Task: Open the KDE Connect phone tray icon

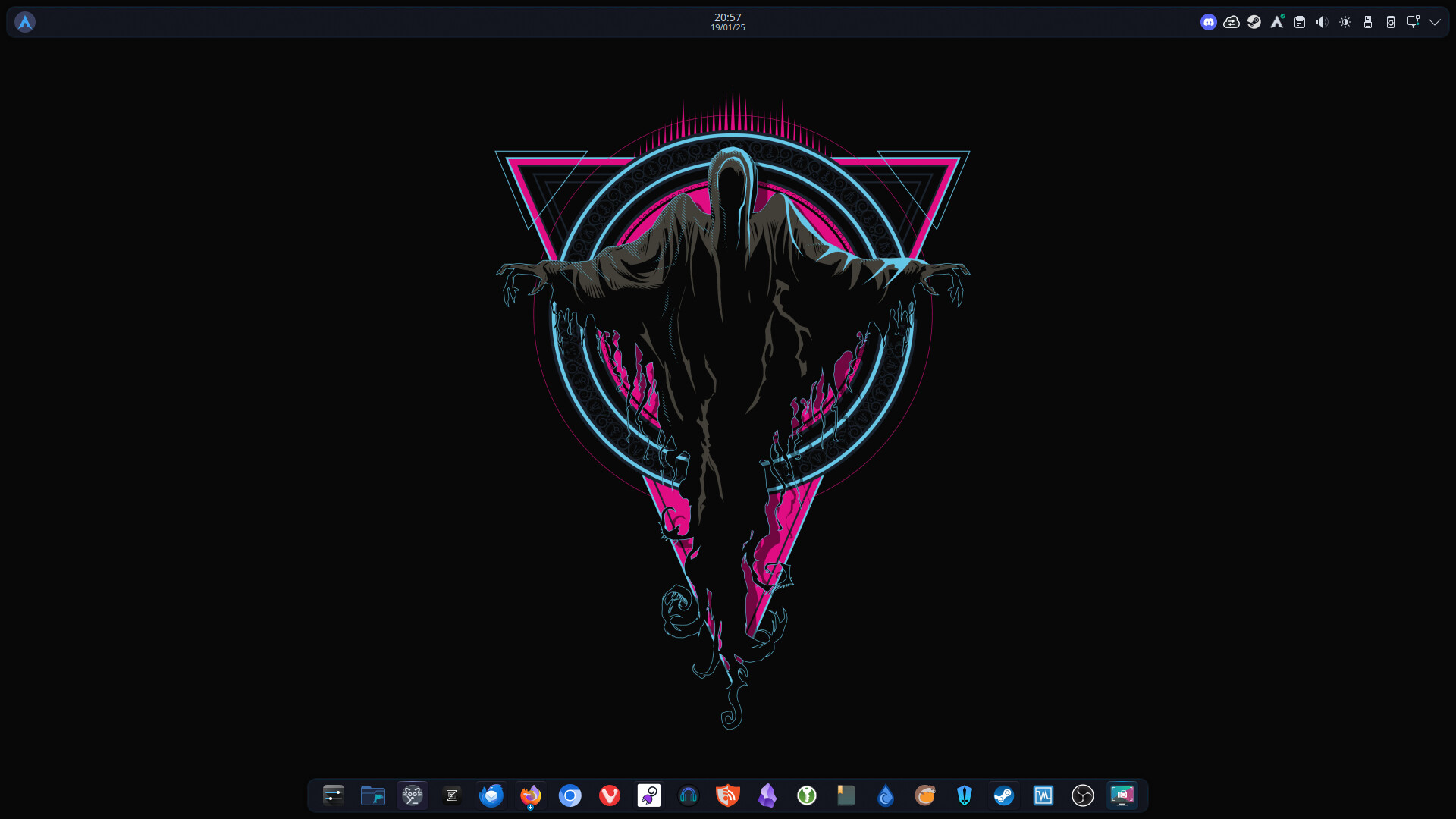Action: click(1391, 22)
